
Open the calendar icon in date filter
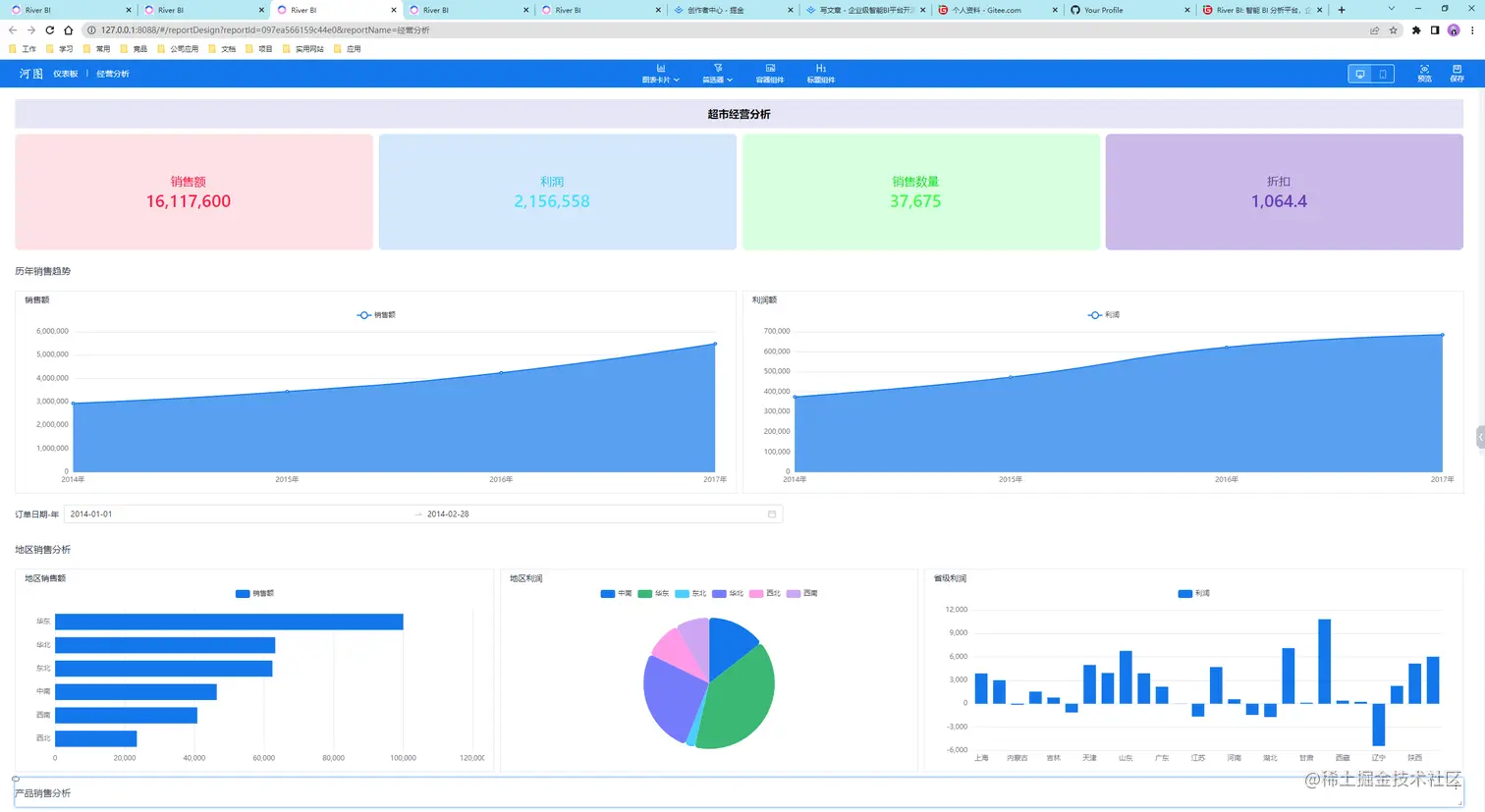click(772, 514)
